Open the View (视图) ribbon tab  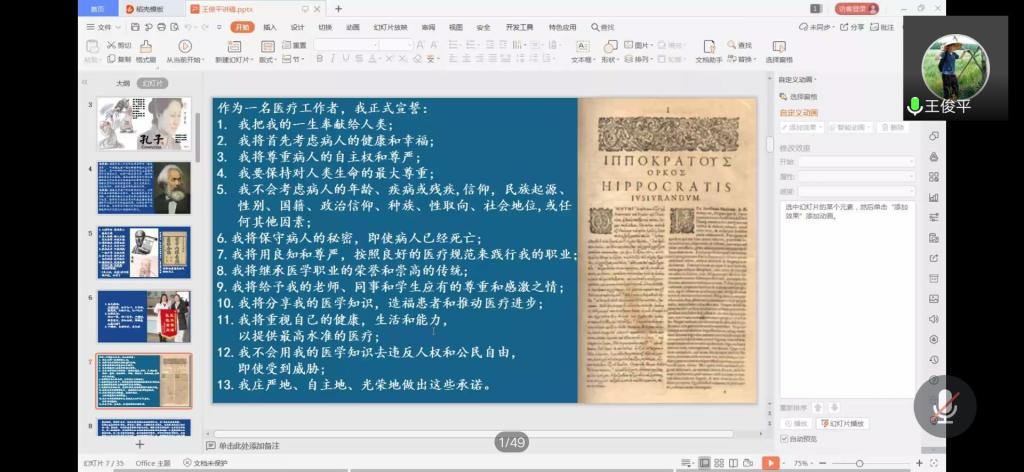(x=455, y=27)
